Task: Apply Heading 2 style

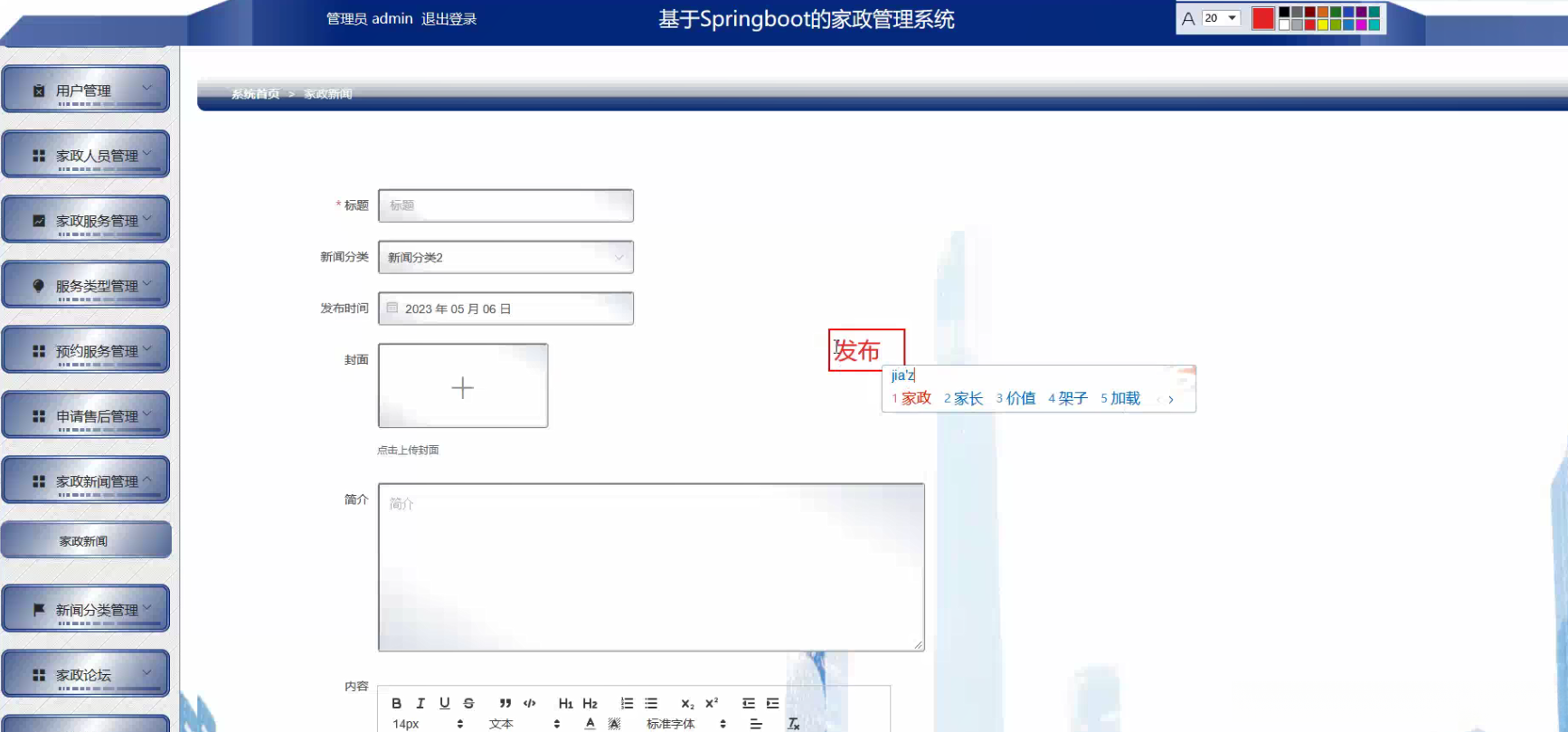Action: tap(590, 703)
